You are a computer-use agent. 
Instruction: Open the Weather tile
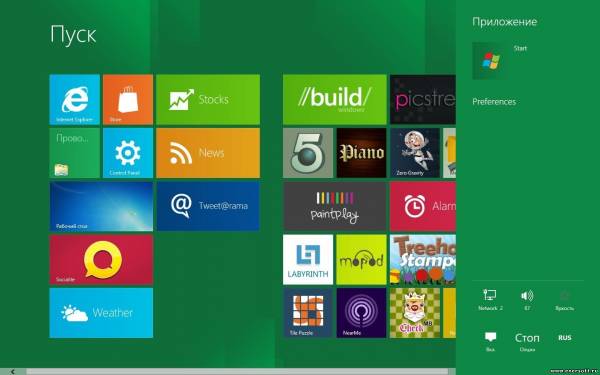101,313
